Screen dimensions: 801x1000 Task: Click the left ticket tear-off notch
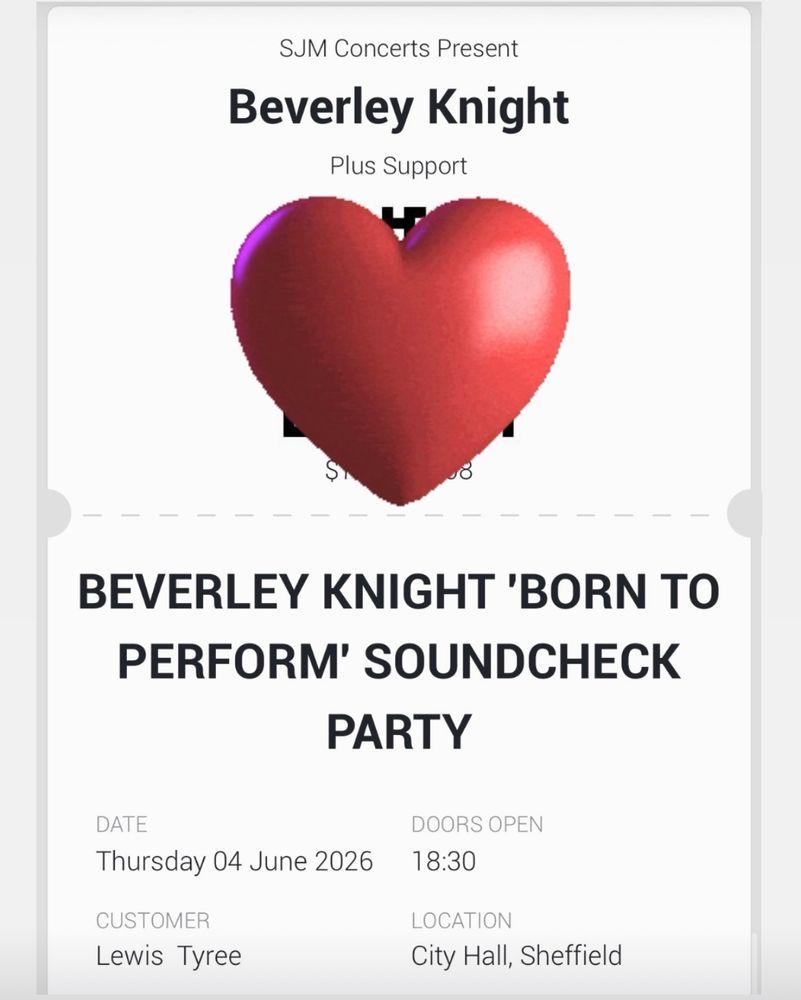tap(59, 513)
